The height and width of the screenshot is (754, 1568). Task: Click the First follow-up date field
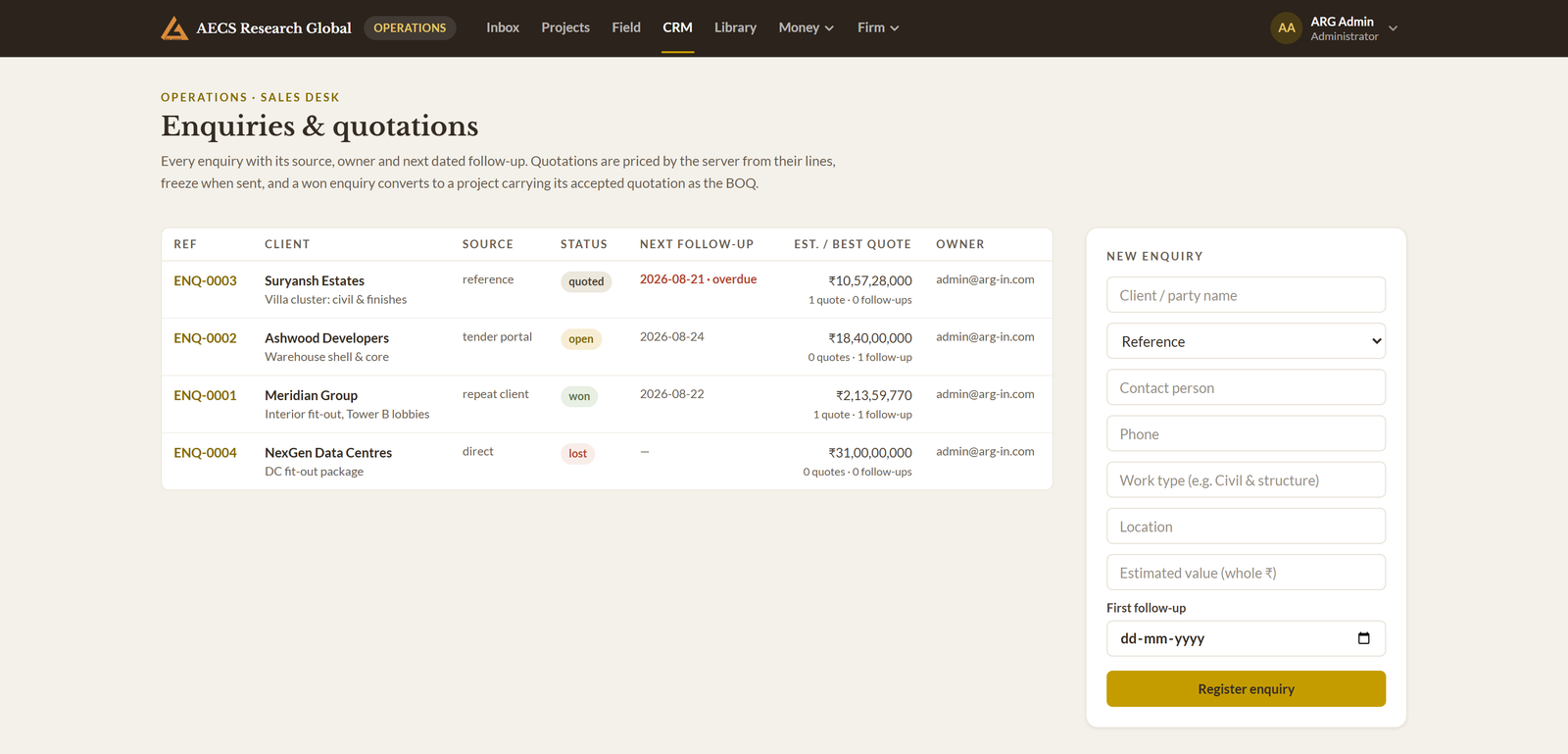click(x=1246, y=638)
